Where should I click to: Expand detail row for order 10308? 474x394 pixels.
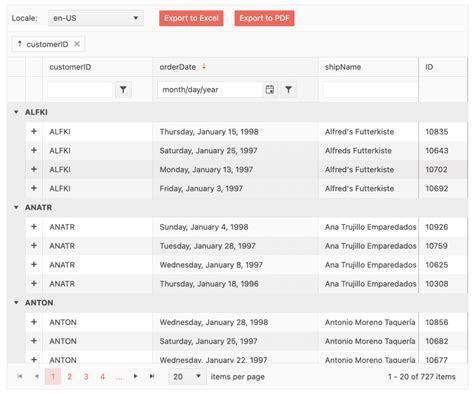tap(34, 284)
